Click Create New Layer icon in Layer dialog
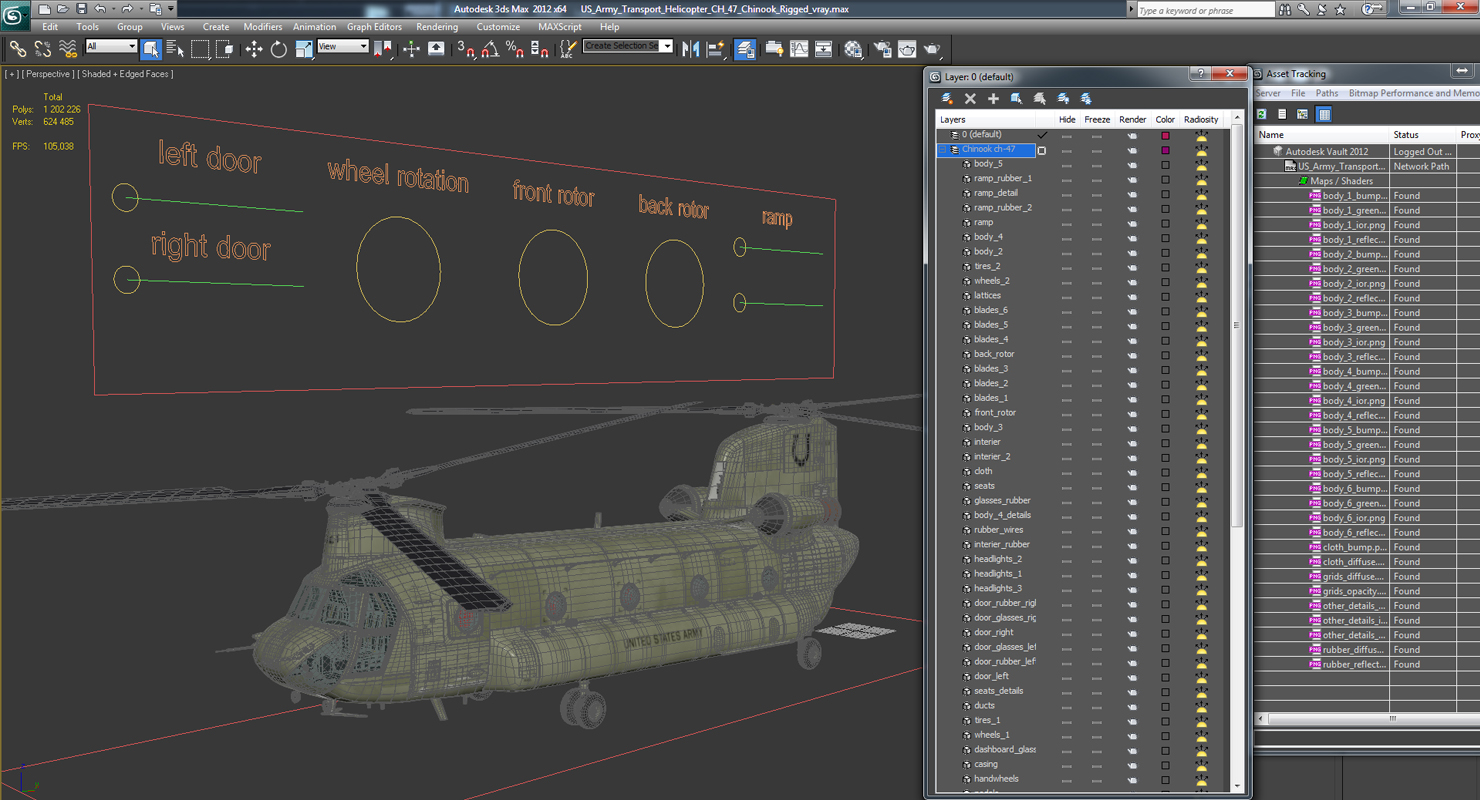This screenshot has height=800, width=1480. click(x=947, y=98)
